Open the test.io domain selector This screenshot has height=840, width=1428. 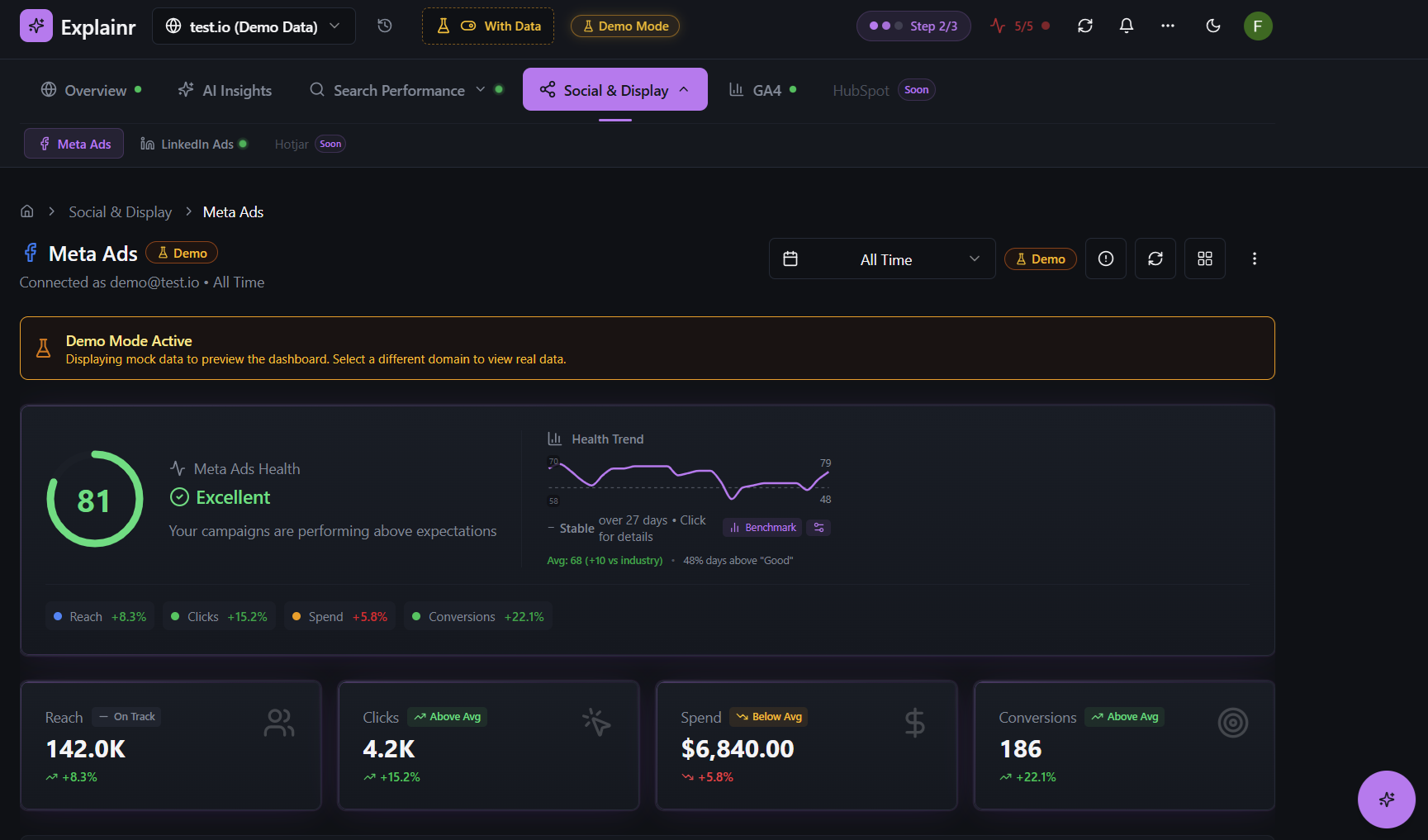coord(254,26)
